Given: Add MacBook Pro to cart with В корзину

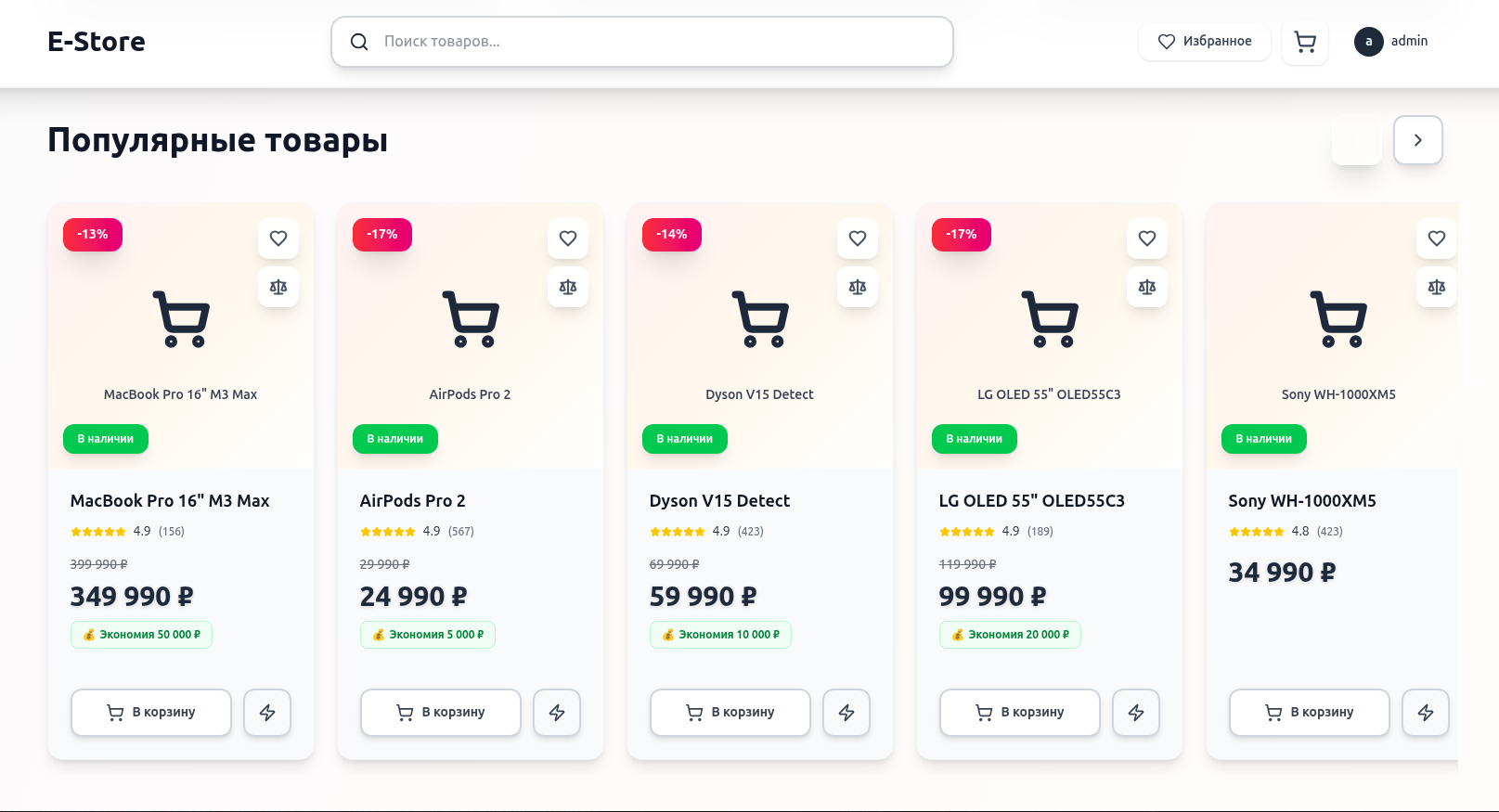Looking at the screenshot, I should (x=151, y=713).
